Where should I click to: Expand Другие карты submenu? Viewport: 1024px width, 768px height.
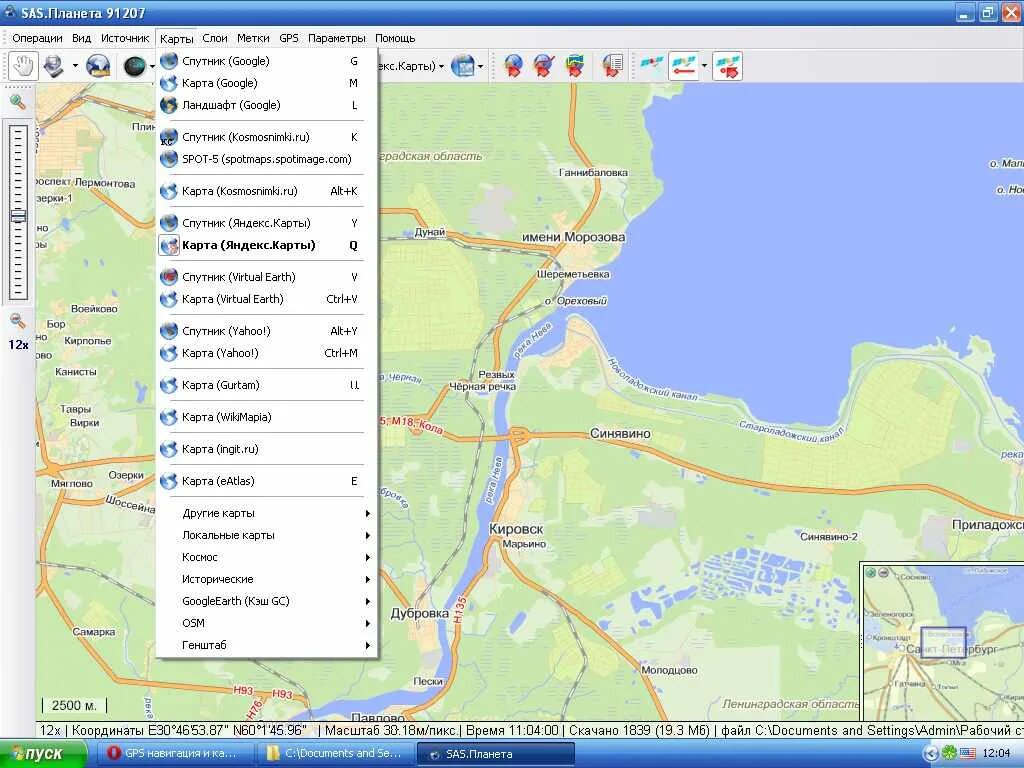[266, 513]
